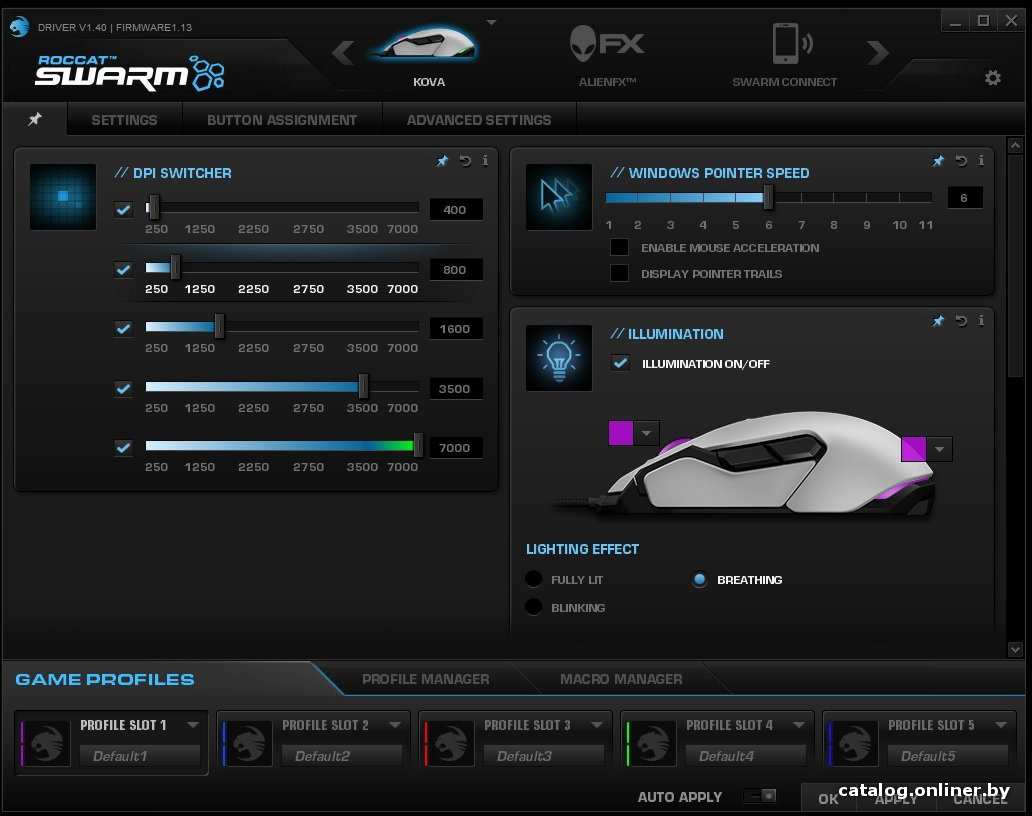Open rear light color dropdown
Viewport: 1032px width, 816px height.
pos(939,449)
